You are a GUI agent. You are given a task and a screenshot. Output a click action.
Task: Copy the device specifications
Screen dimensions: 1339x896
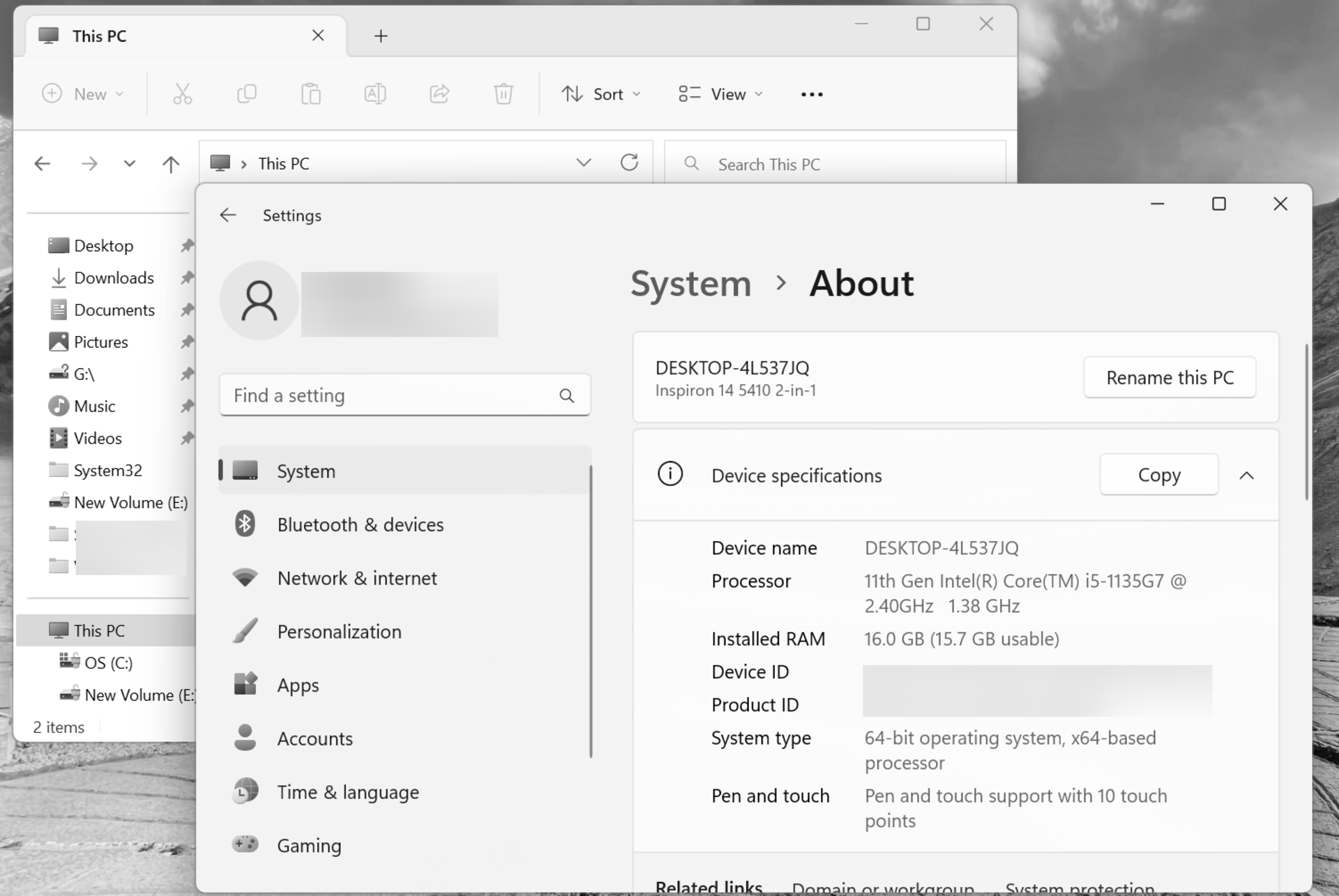(x=1158, y=476)
